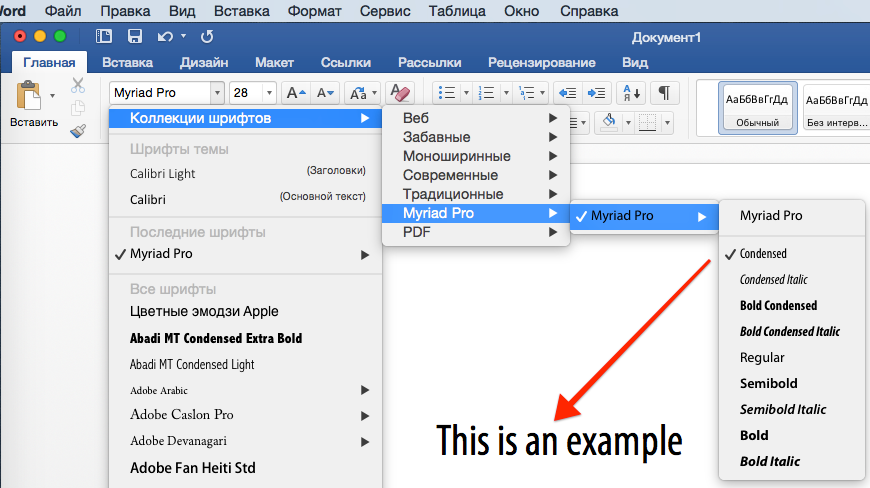870x488 pixels.
Task: Click the Undo arrow icon
Action: tap(165, 37)
